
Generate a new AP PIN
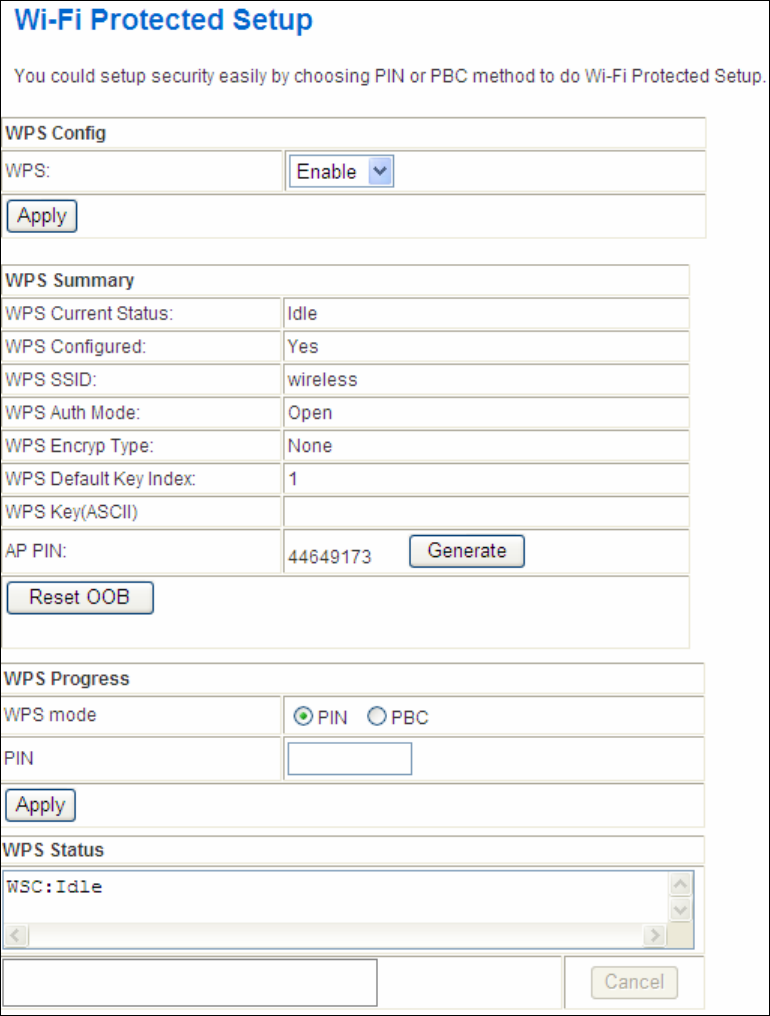pos(467,551)
